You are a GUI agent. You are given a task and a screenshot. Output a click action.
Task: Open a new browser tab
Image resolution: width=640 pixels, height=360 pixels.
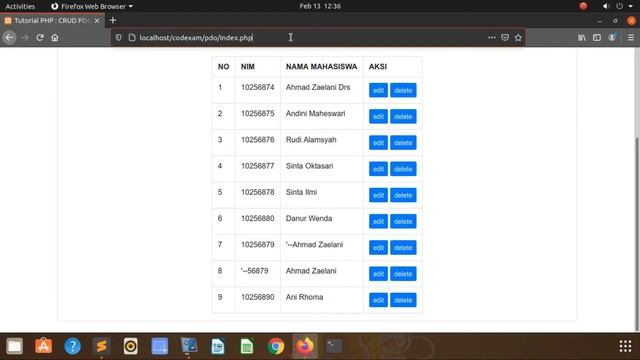113,20
